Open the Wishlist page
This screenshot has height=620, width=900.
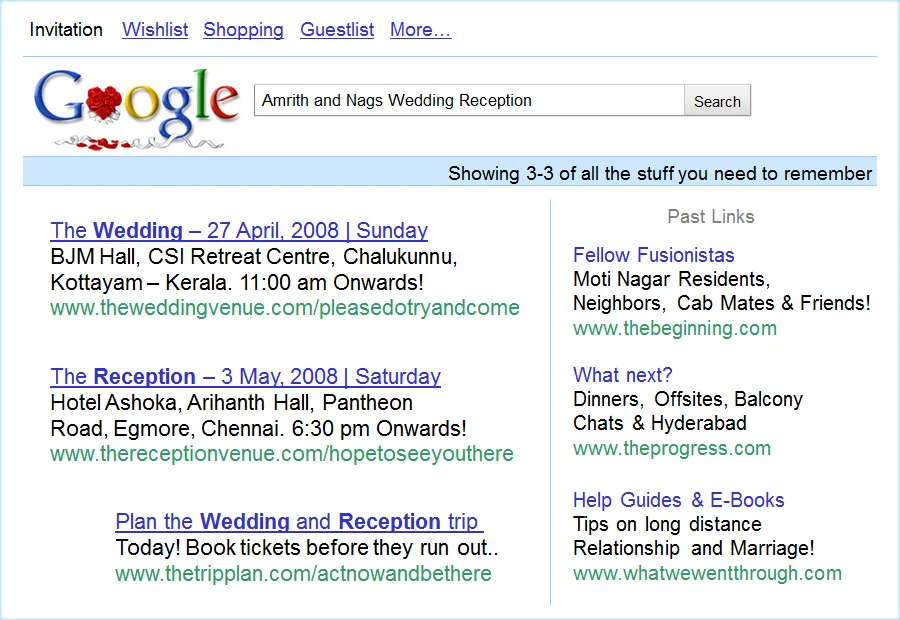tap(155, 30)
